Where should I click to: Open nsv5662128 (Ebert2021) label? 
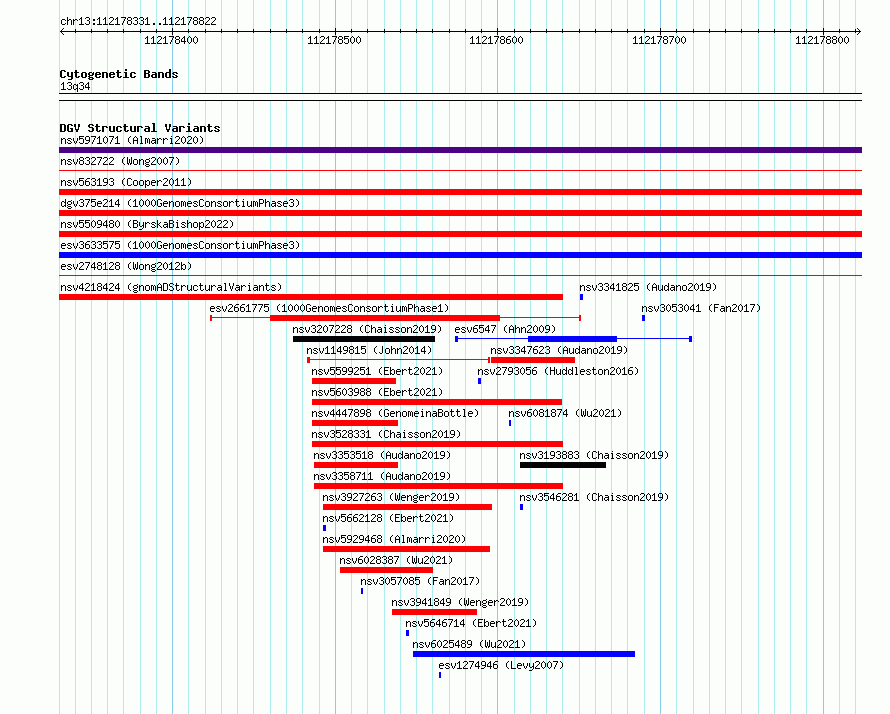click(x=388, y=518)
